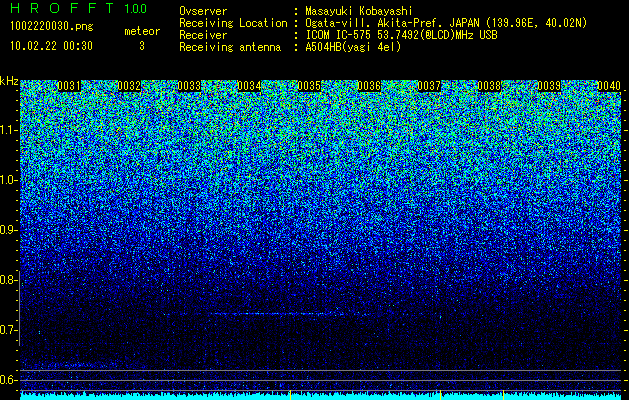Click time marker 0039
The height and width of the screenshot is (400, 629).
pos(549,86)
